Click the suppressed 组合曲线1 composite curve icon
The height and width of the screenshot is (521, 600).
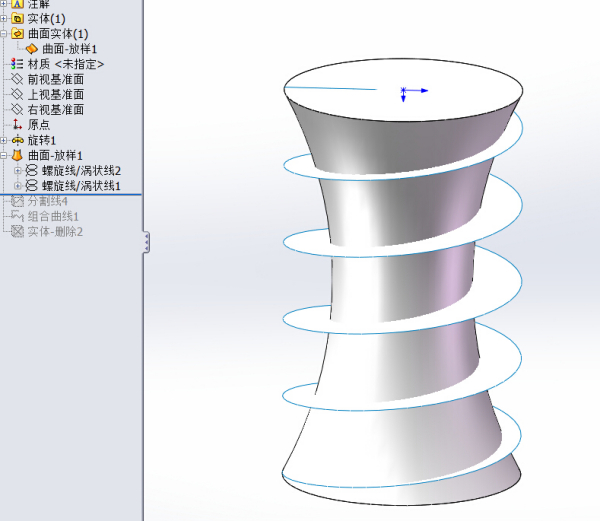click(17, 216)
